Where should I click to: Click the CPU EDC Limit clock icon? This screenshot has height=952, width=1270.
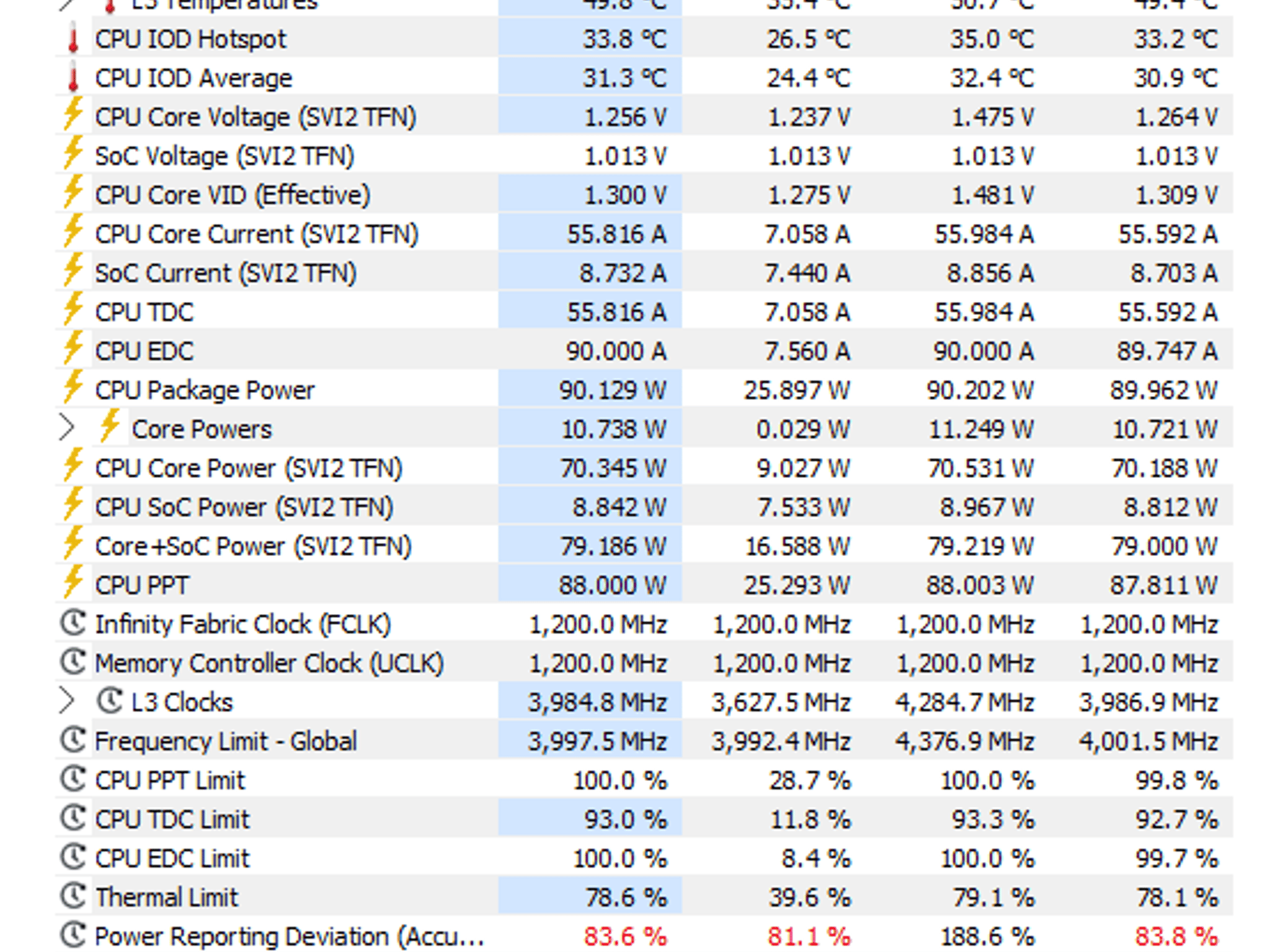73,858
